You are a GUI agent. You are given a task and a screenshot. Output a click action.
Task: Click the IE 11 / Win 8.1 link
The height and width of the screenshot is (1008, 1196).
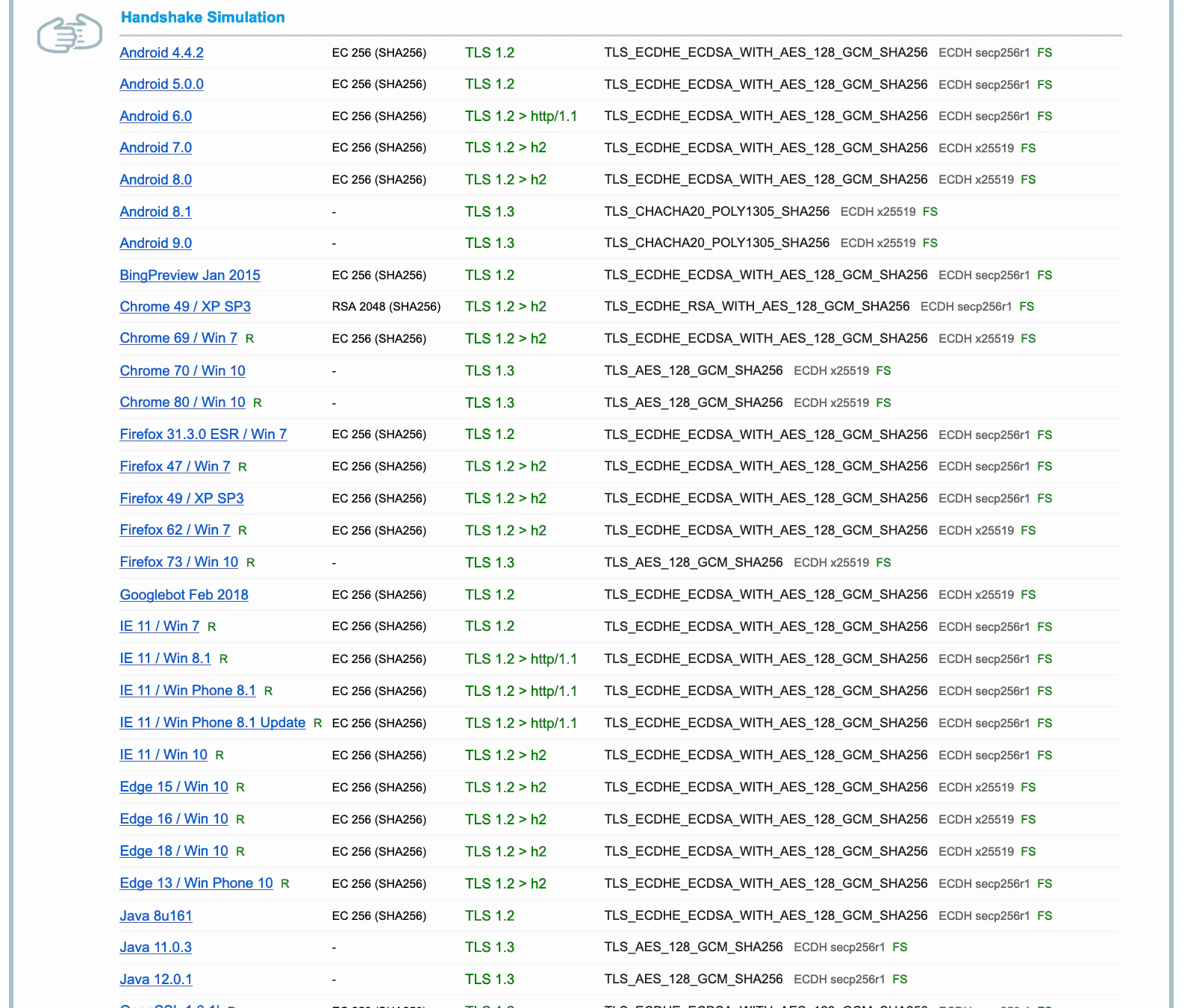tap(165, 658)
